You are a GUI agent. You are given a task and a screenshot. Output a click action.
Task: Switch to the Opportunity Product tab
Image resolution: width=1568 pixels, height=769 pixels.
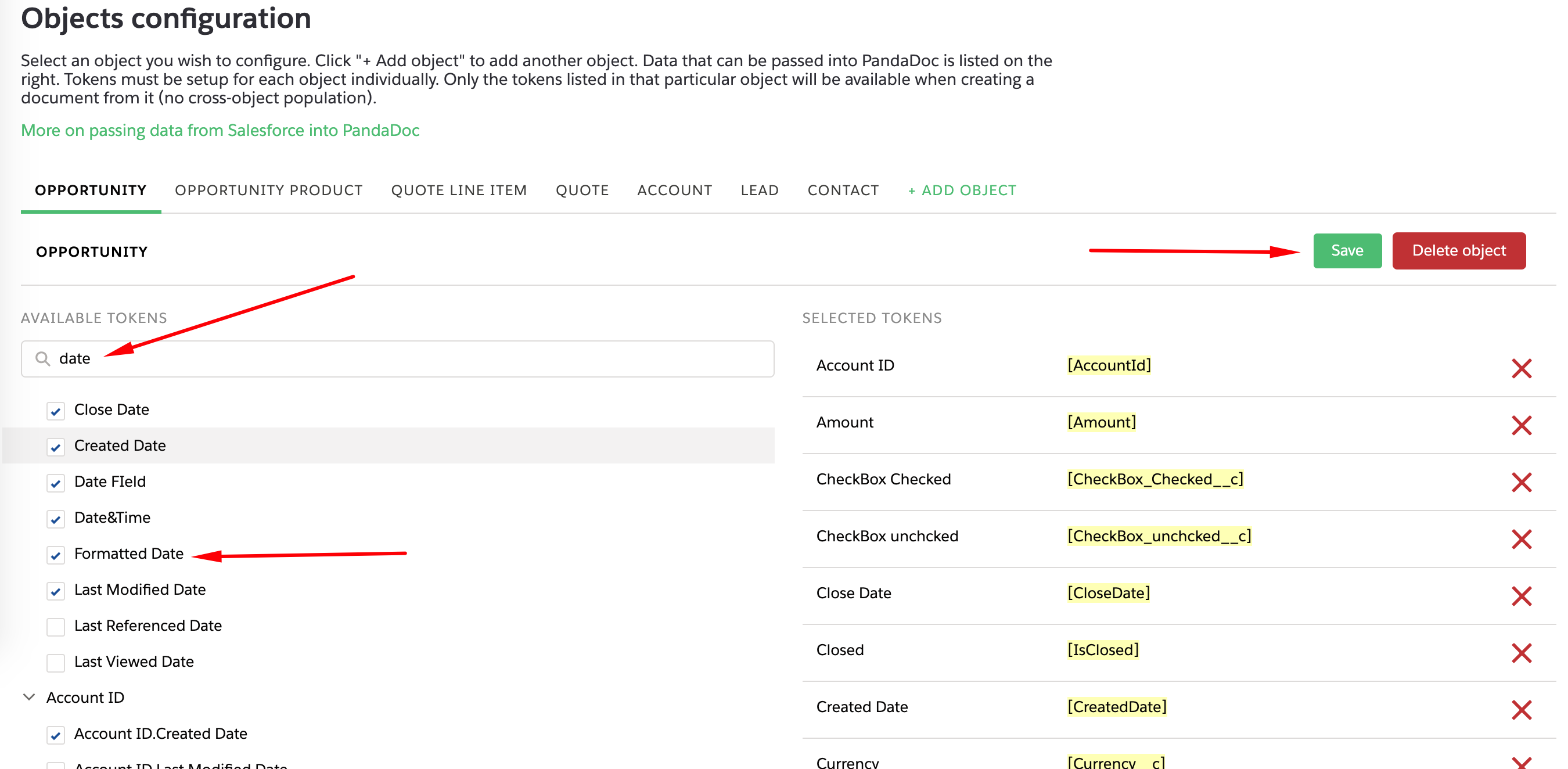click(268, 191)
